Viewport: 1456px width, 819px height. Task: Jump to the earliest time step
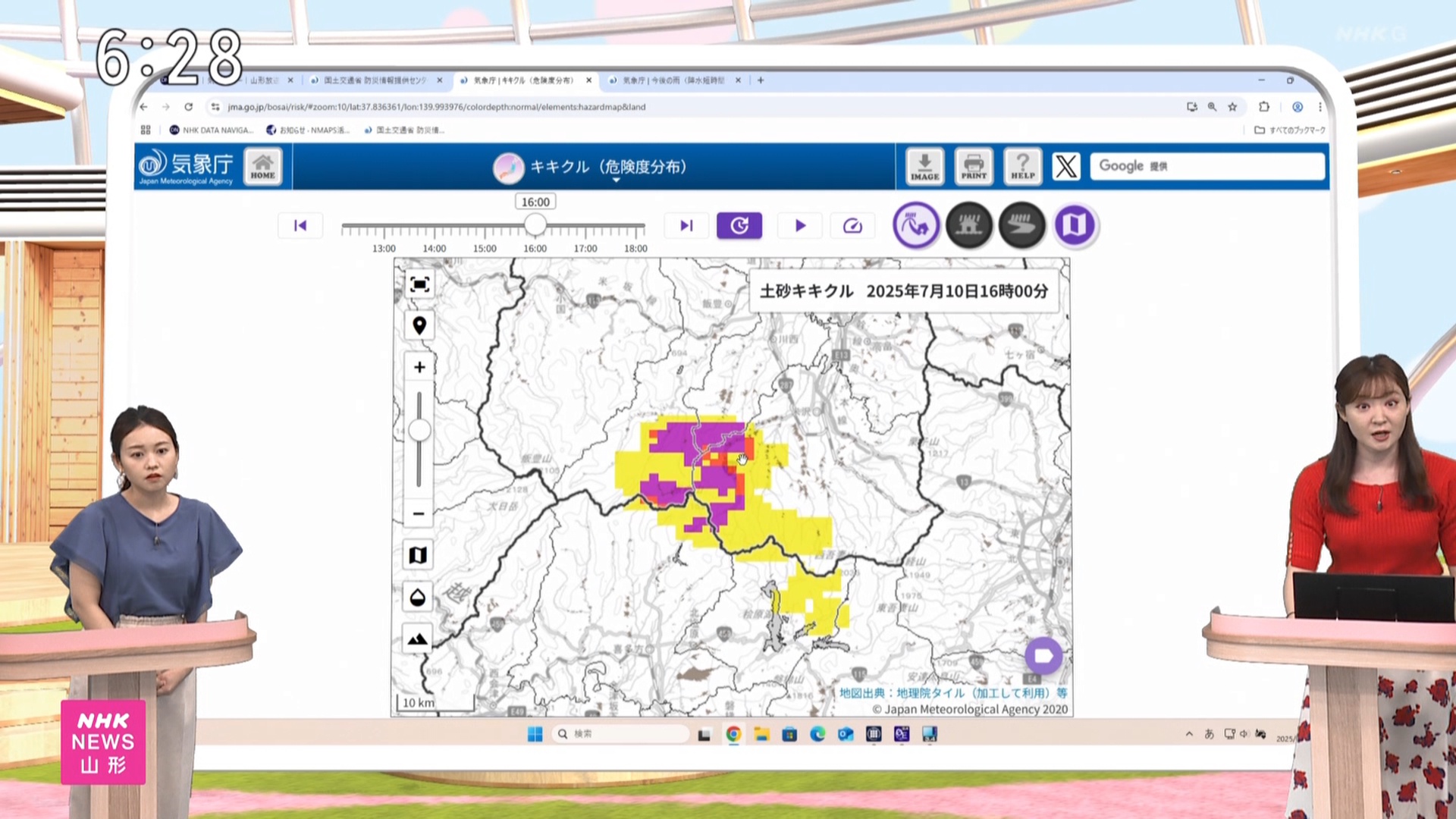300,225
